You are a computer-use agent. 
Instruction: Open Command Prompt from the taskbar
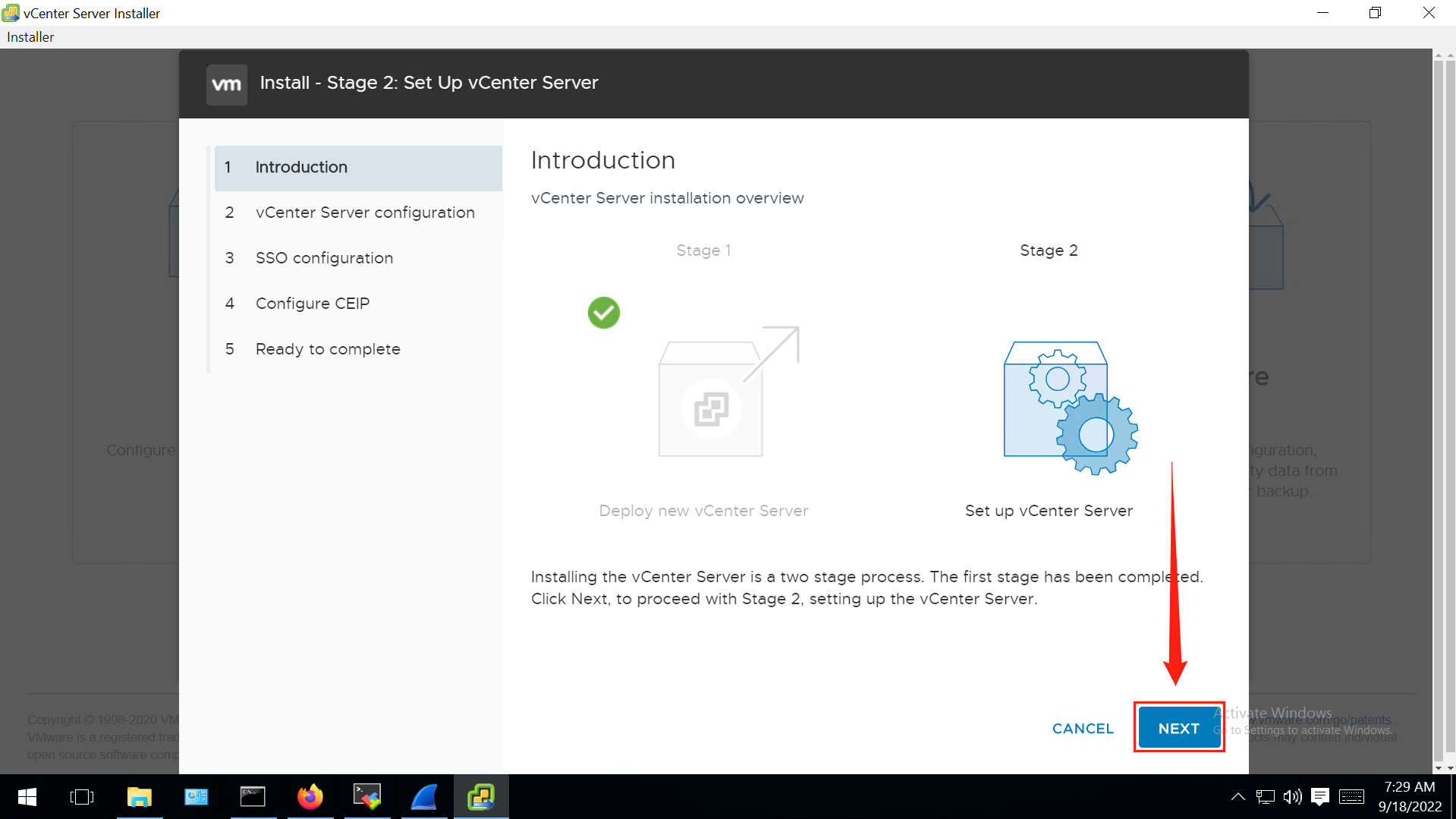[253, 797]
